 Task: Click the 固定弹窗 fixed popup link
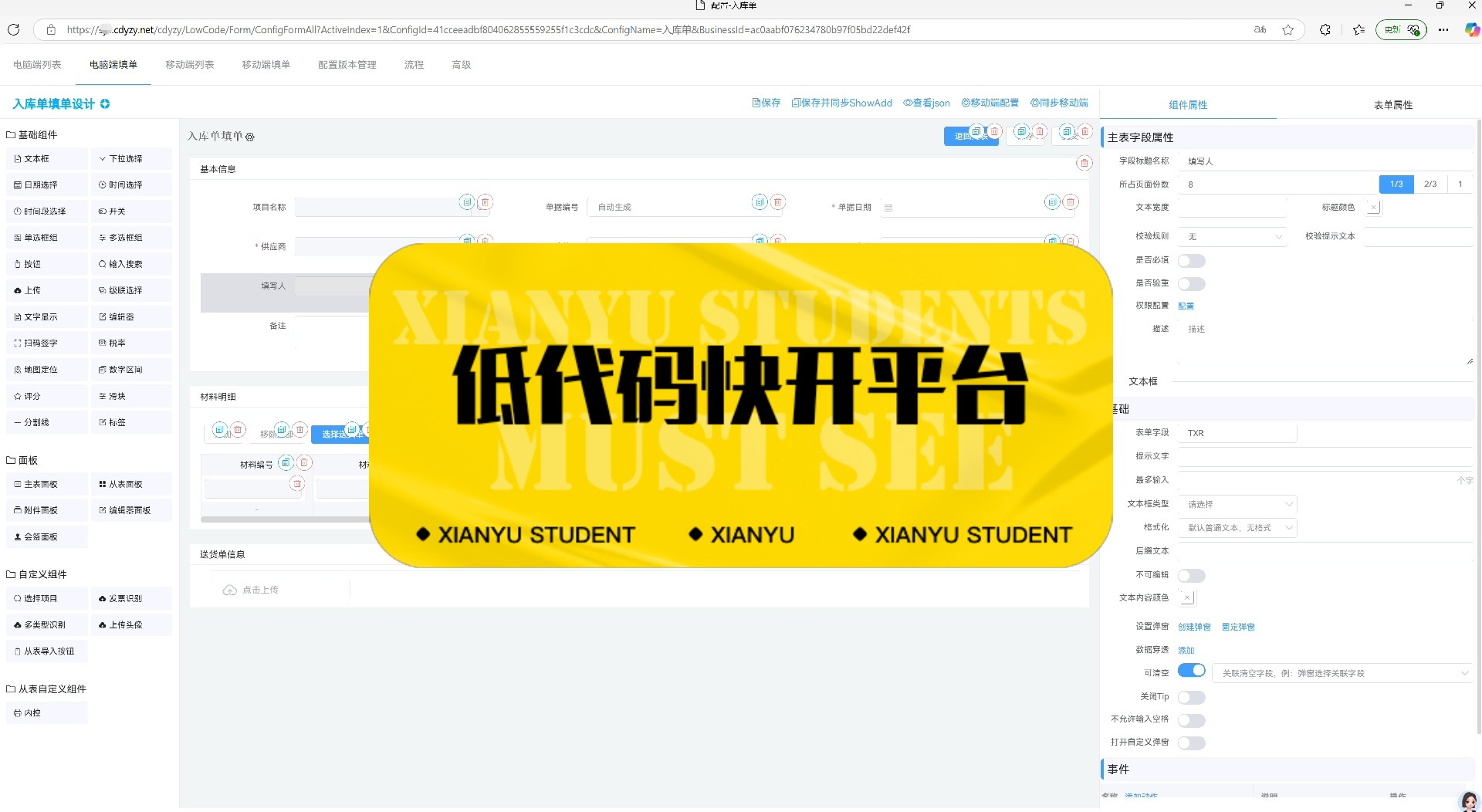1238,628
